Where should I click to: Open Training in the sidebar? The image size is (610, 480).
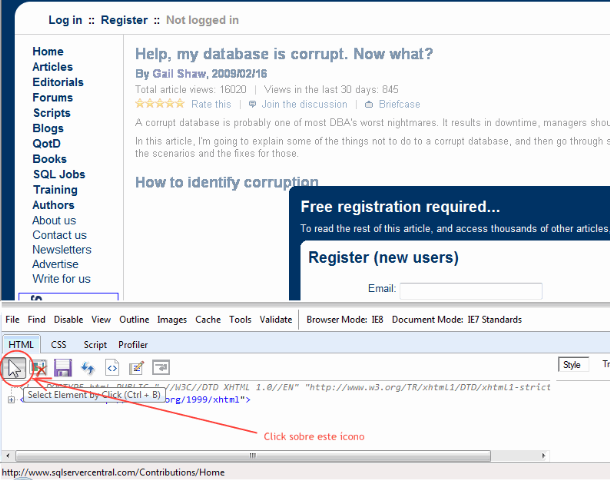pos(55,189)
